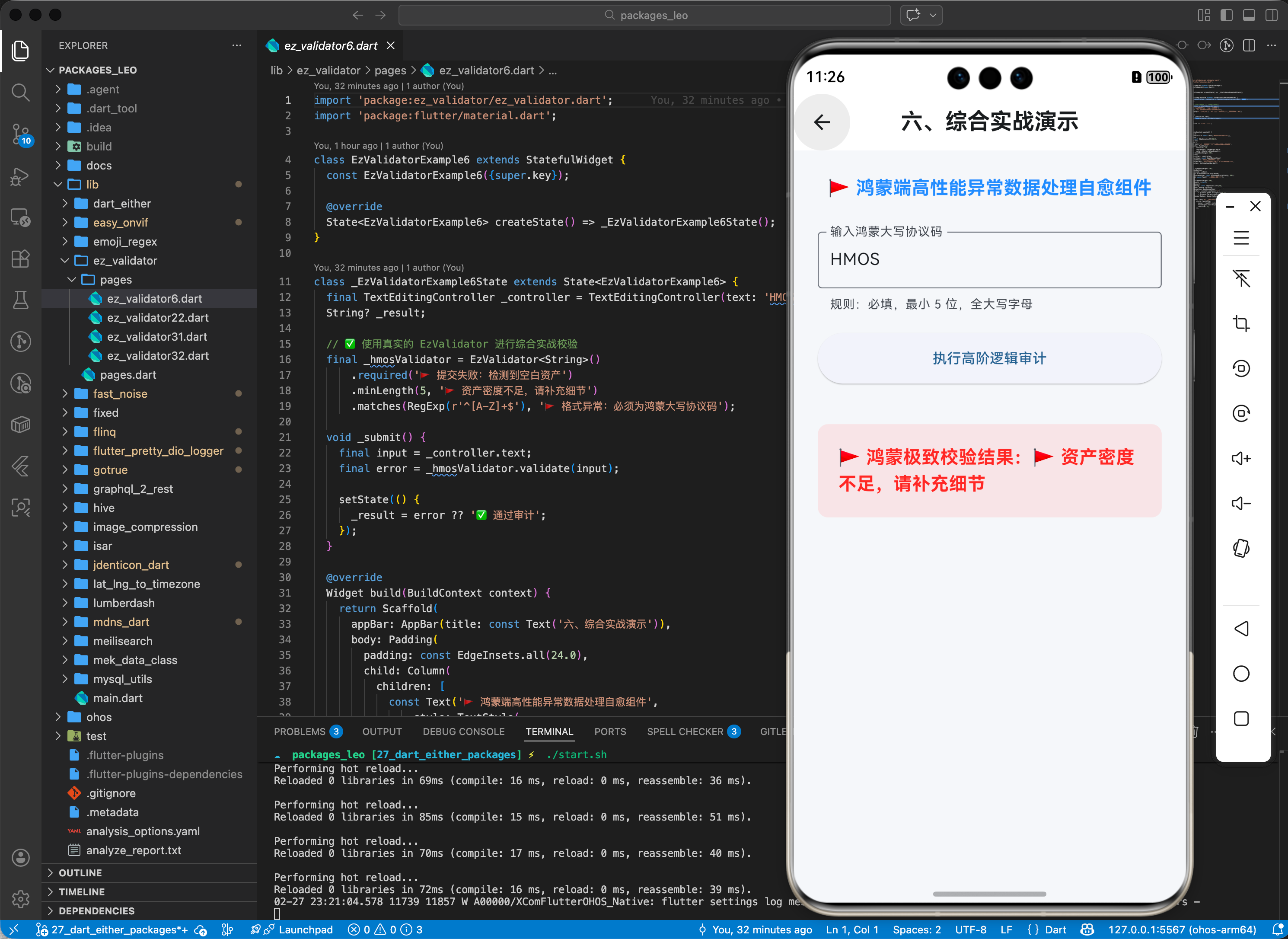Expand the OUTLINE section
The height and width of the screenshot is (939, 1288).
tap(80, 872)
